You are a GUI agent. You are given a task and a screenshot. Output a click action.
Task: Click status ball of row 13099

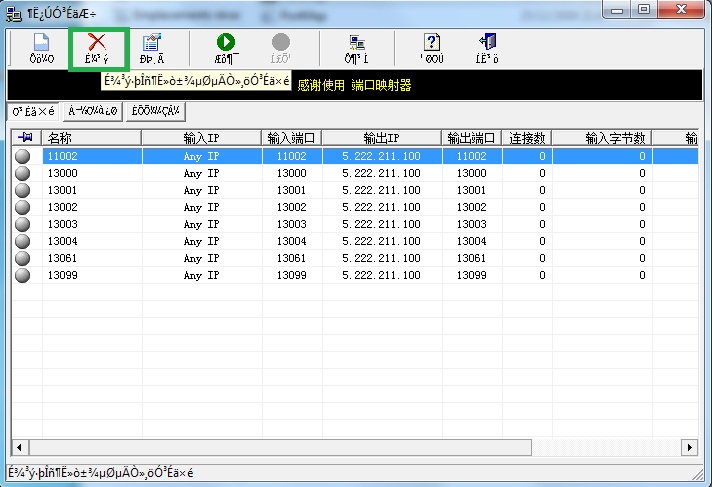pos(22,275)
